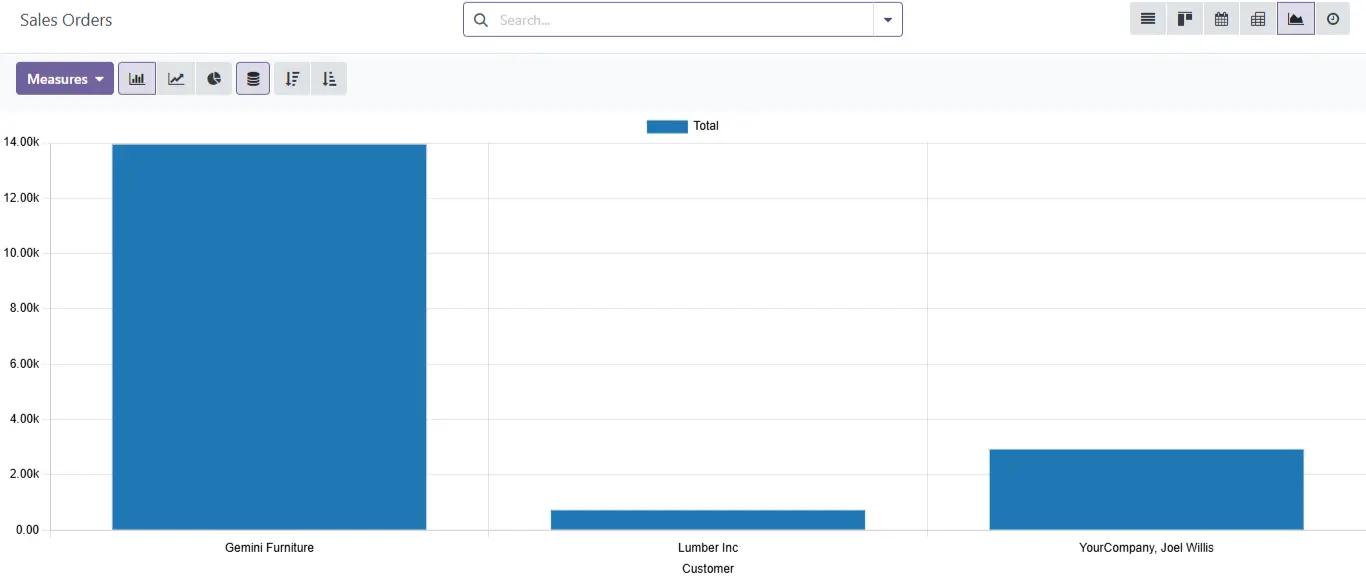
Task: Click the search magnifier icon
Action: tap(481, 20)
